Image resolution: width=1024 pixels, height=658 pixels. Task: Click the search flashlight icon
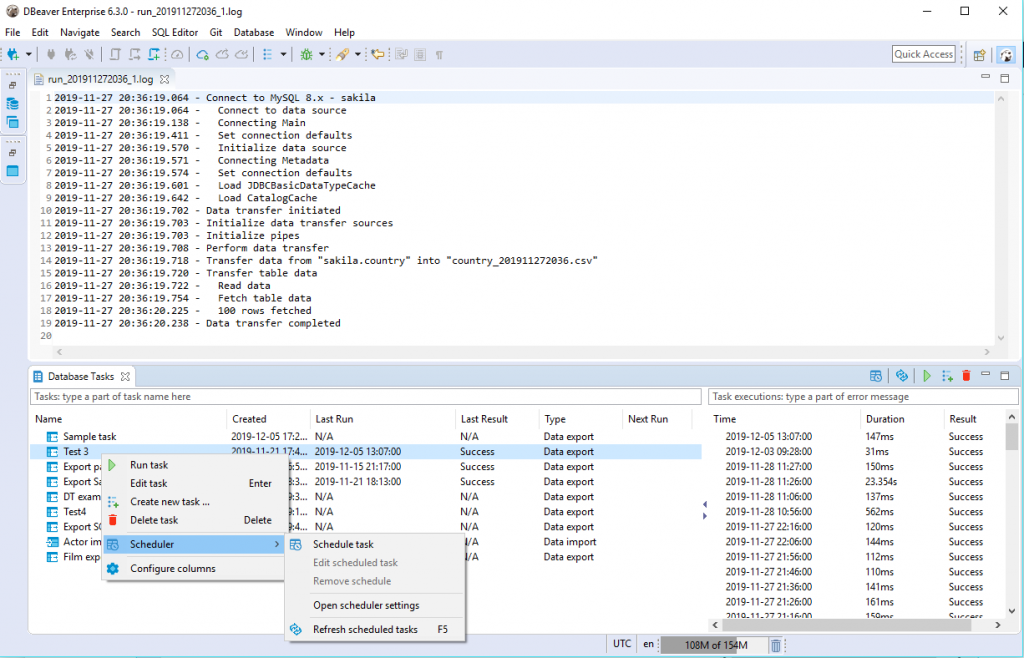pos(342,55)
